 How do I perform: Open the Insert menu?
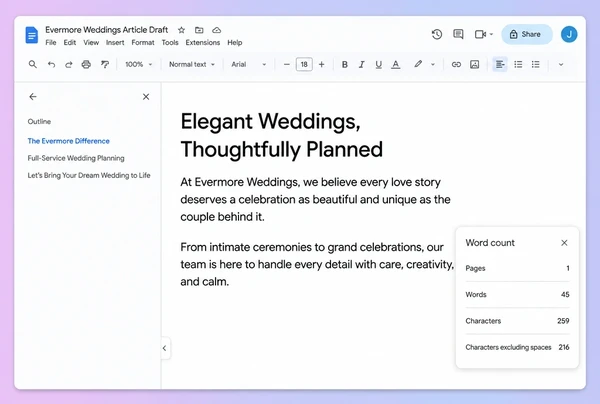[115, 42]
